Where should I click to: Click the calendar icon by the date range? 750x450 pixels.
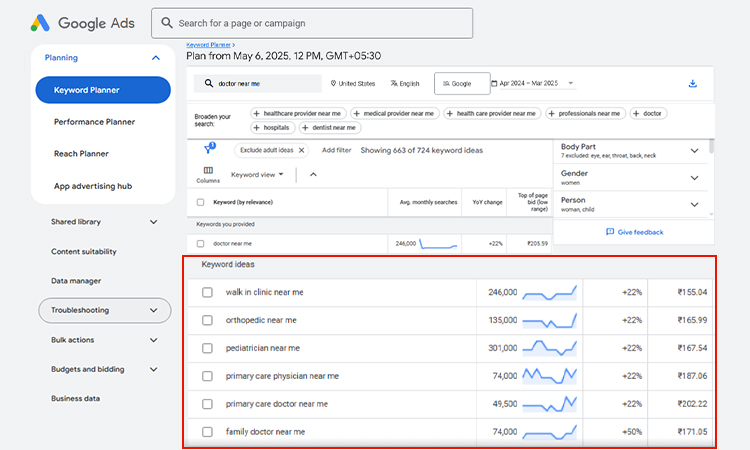click(494, 83)
